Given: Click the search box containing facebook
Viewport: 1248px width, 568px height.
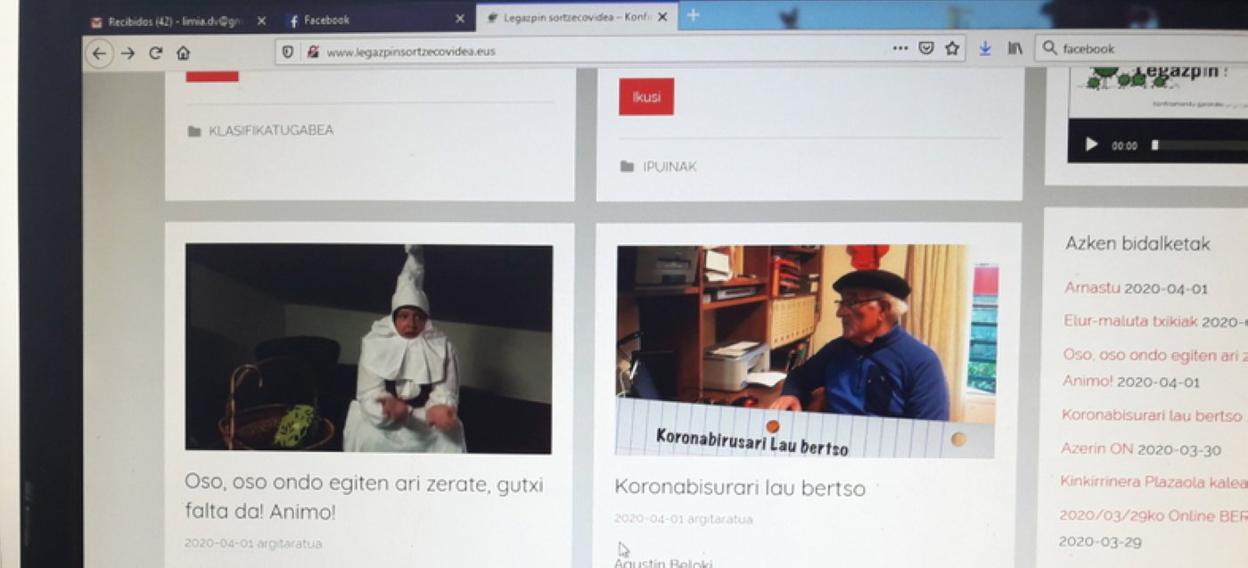Looking at the screenshot, I should (1140, 48).
